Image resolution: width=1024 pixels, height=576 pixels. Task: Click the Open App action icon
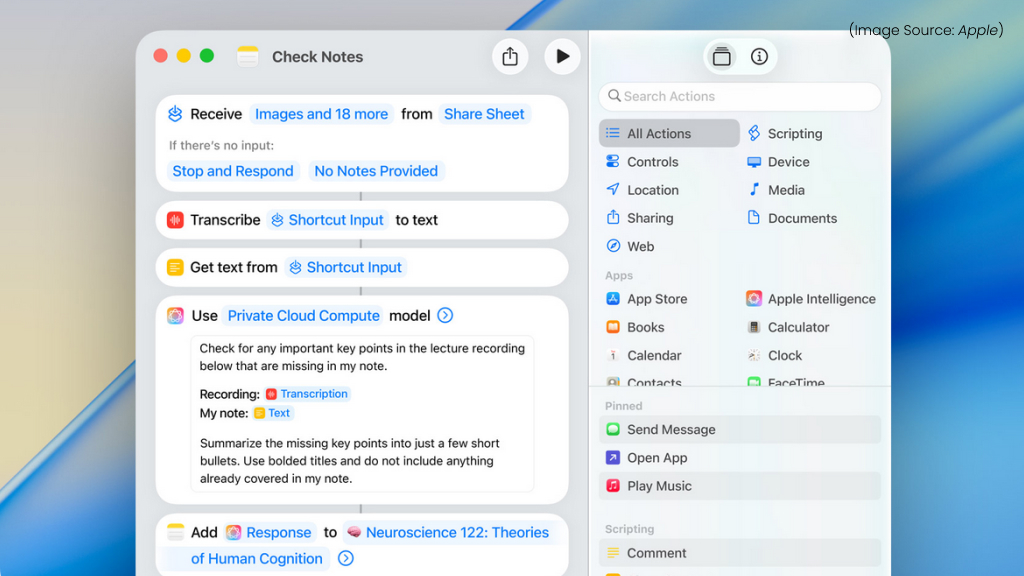[613, 458]
